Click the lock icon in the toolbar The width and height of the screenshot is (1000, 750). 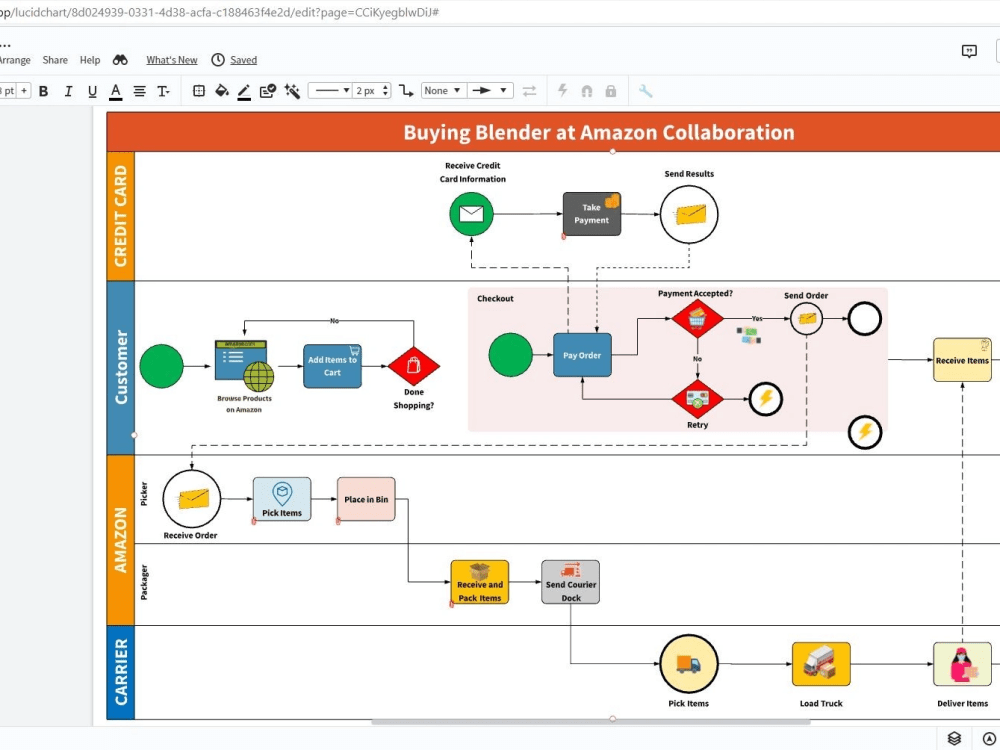611,90
